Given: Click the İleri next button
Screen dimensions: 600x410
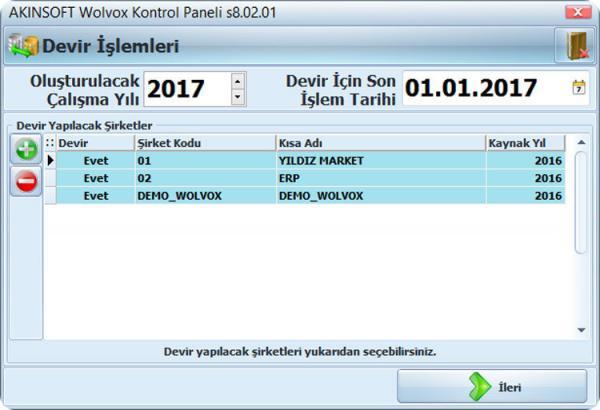Looking at the screenshot, I should pyautogui.click(x=492, y=386).
